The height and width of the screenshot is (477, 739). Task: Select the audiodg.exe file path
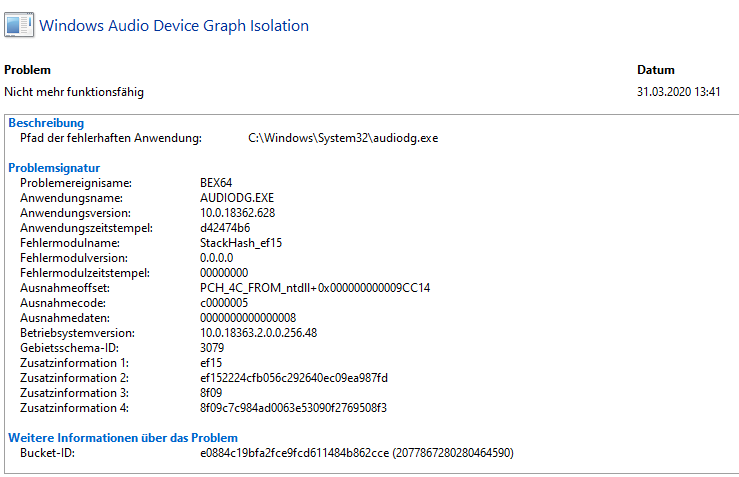343,138
